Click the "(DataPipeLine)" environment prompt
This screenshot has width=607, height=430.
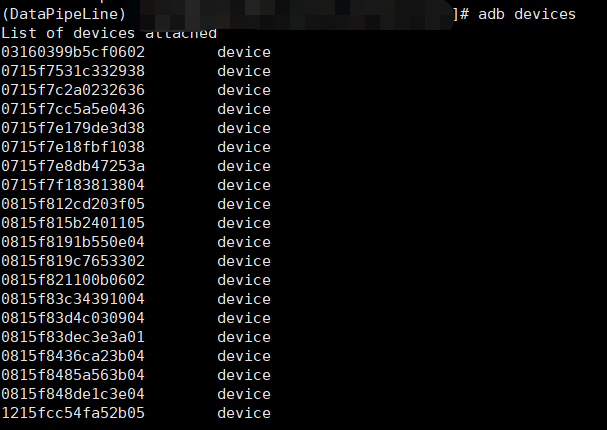[x=64, y=14]
